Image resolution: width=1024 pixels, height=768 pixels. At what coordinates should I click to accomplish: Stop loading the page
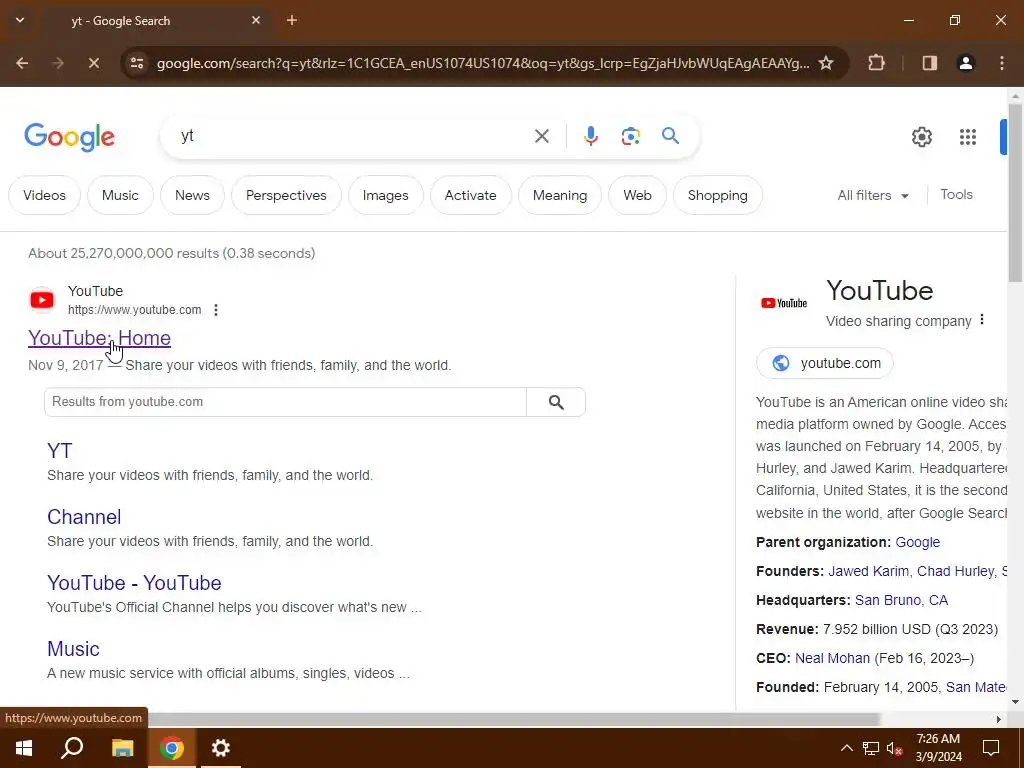[x=93, y=63]
